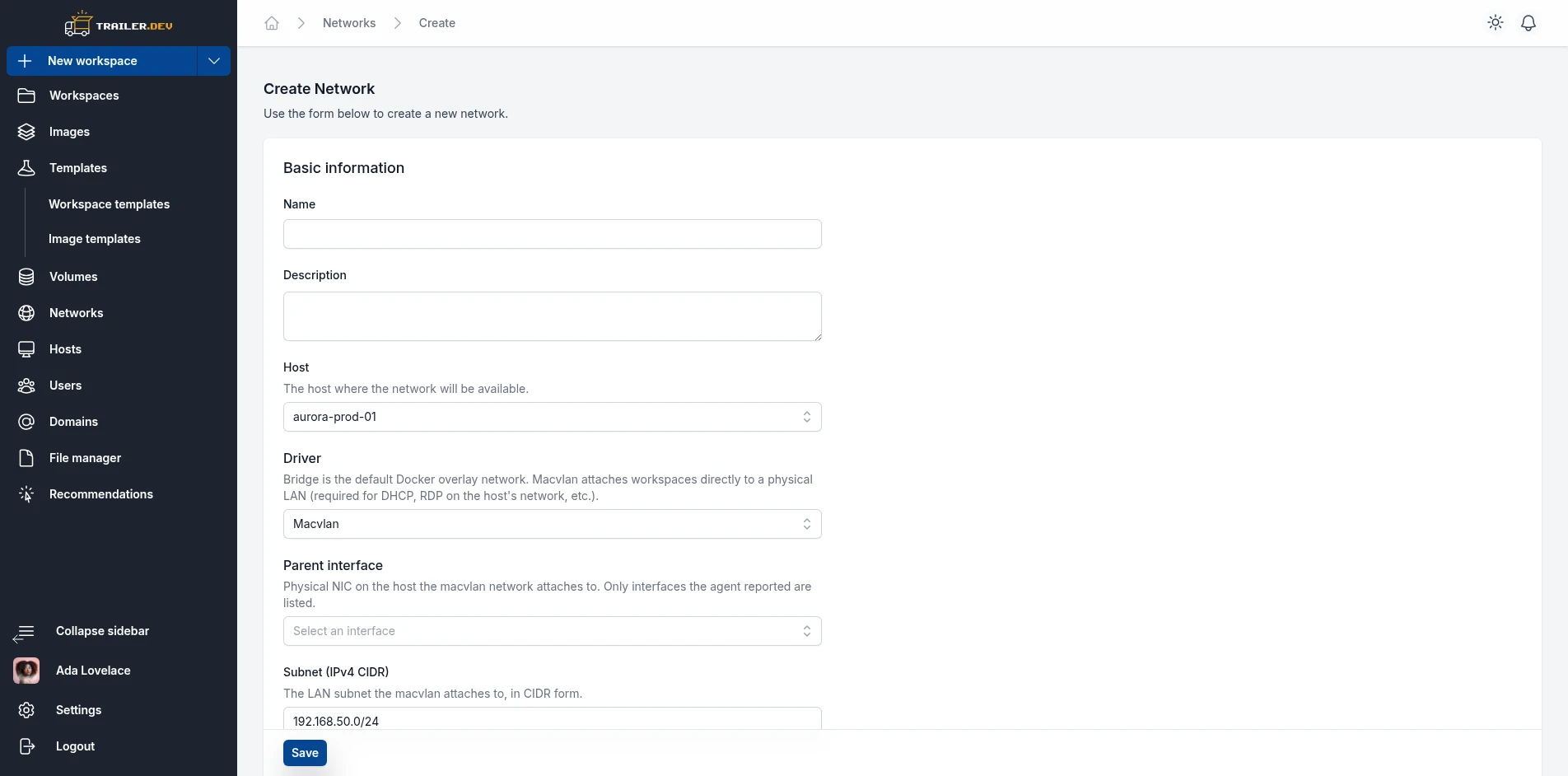
Task: Open Hosts in the sidebar
Action: coord(65,349)
